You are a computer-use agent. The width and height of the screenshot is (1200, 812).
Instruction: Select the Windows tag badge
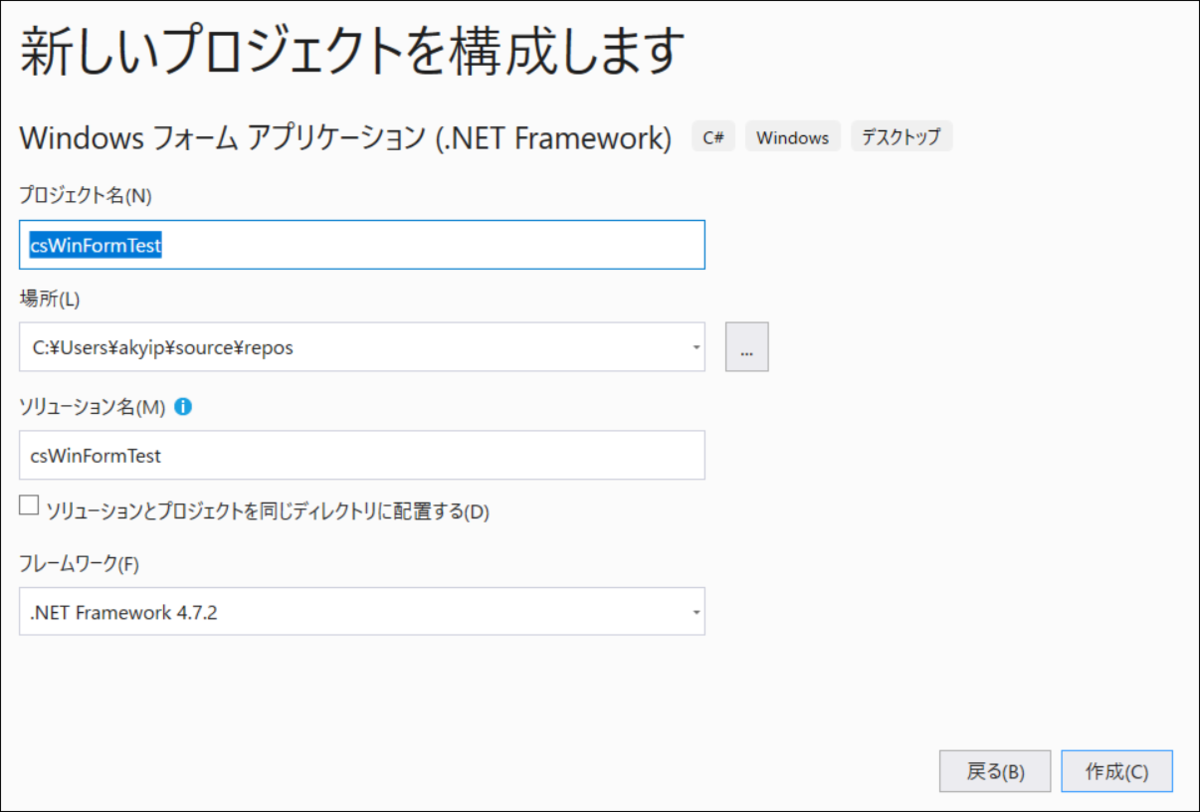(x=792, y=137)
